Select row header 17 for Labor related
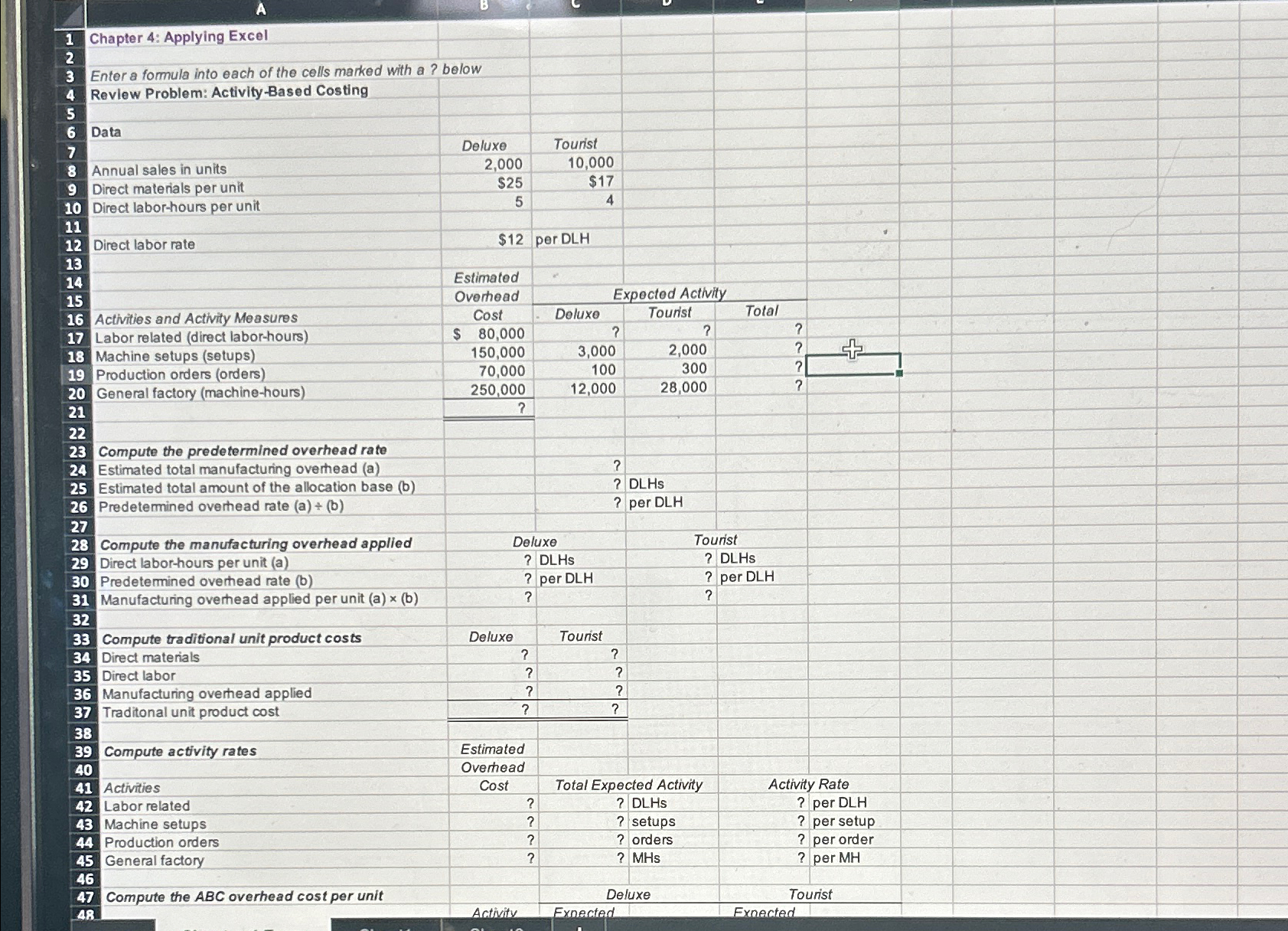 [x=73, y=337]
